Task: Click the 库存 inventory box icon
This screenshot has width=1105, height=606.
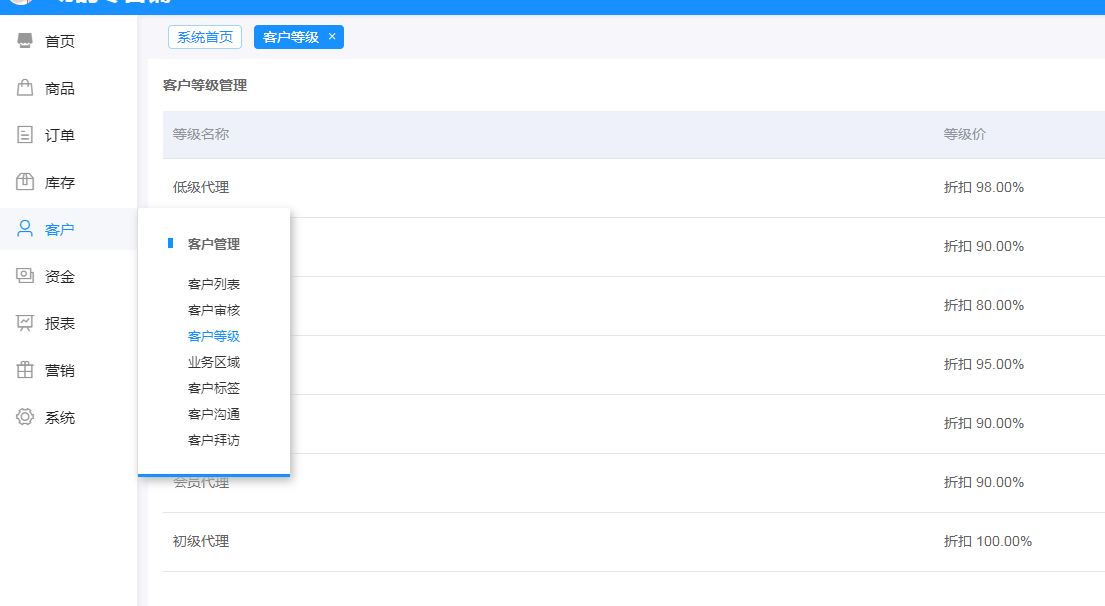Action: click(x=25, y=182)
